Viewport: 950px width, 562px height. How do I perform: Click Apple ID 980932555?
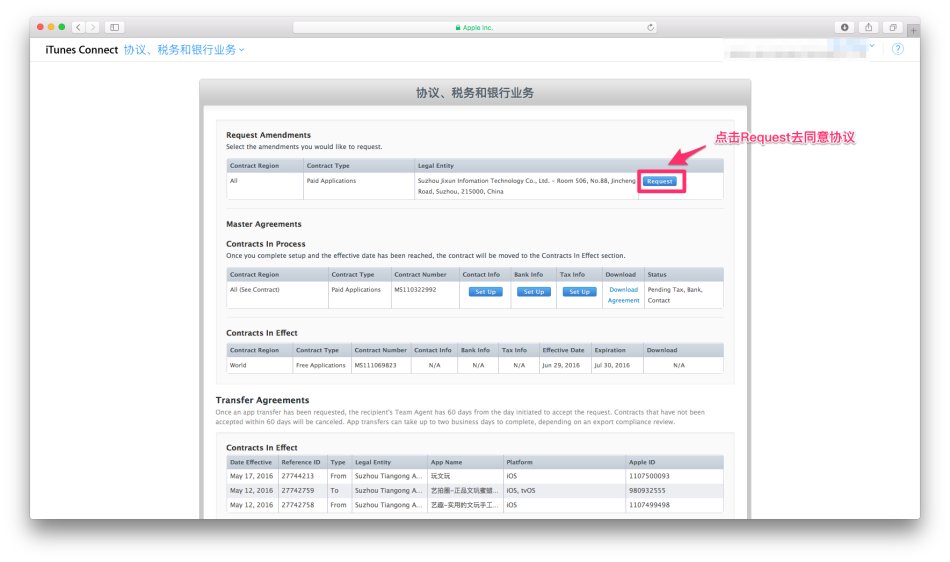(647, 491)
